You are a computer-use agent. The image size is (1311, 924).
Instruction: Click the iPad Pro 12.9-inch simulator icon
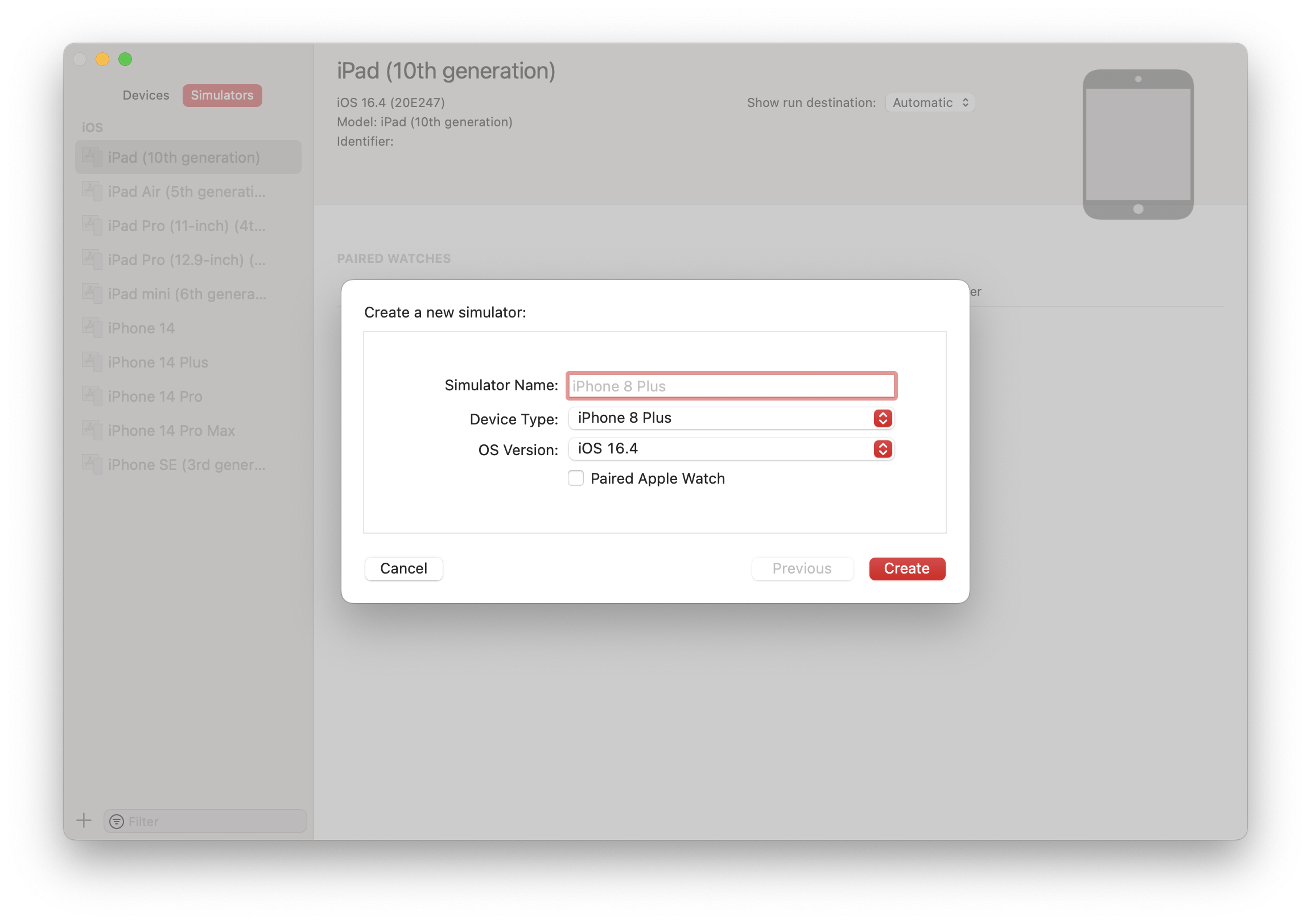(92, 259)
